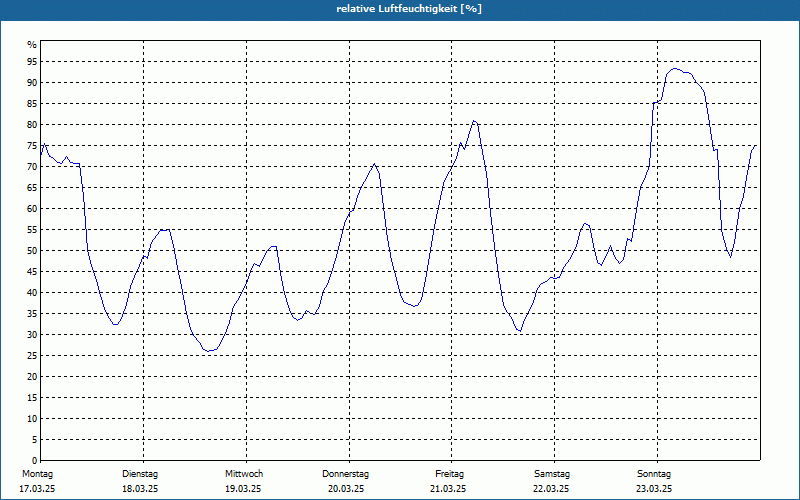The width and height of the screenshot is (800, 500).
Task: Click the date '17.03.25'
Action: 37,489
